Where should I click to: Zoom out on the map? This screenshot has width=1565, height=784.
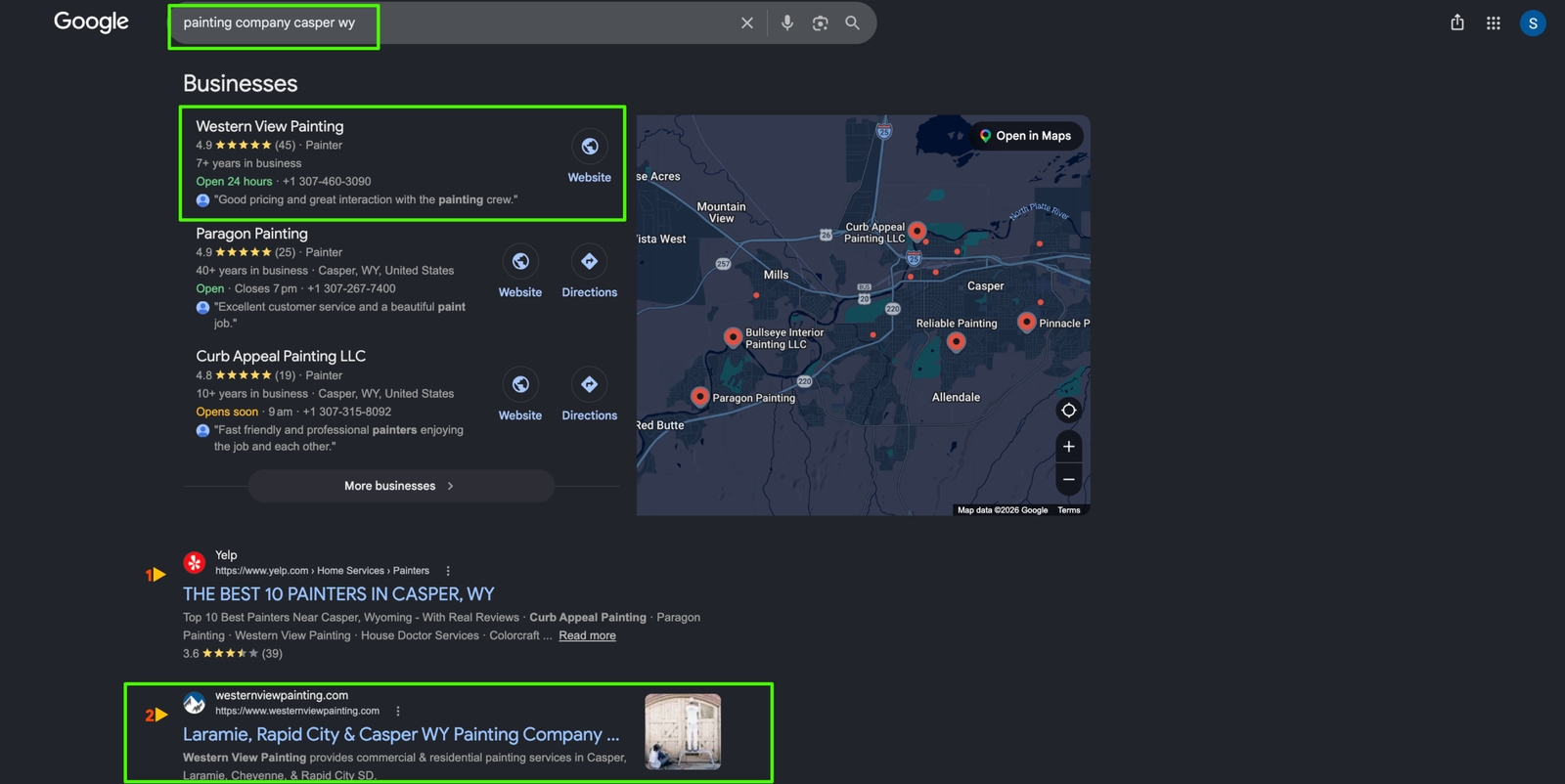pos(1069,480)
